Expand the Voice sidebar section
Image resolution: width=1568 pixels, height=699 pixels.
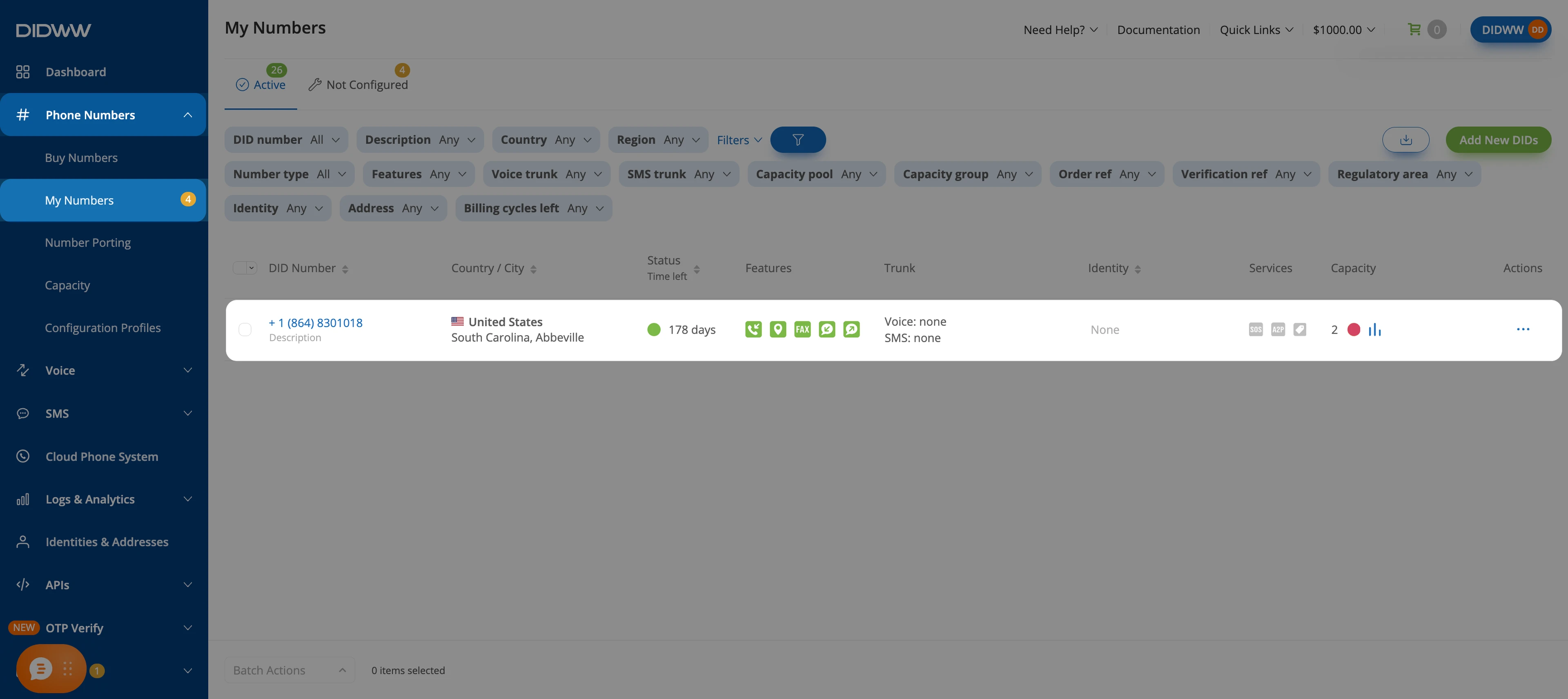coord(103,370)
